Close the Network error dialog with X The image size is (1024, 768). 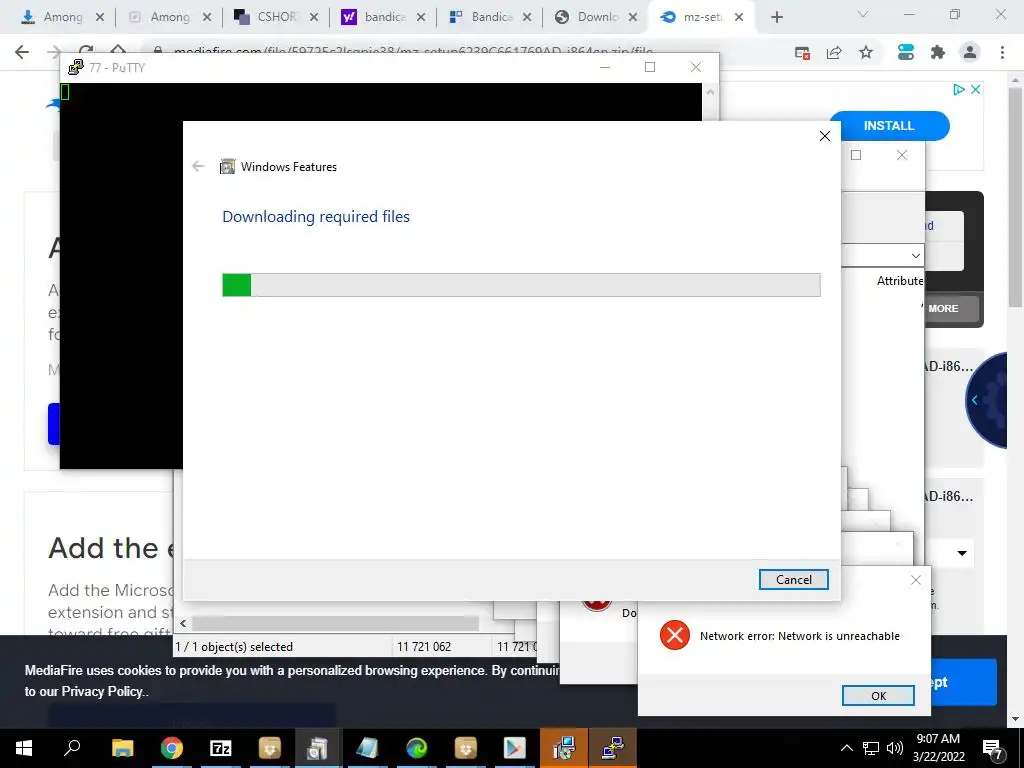point(916,580)
